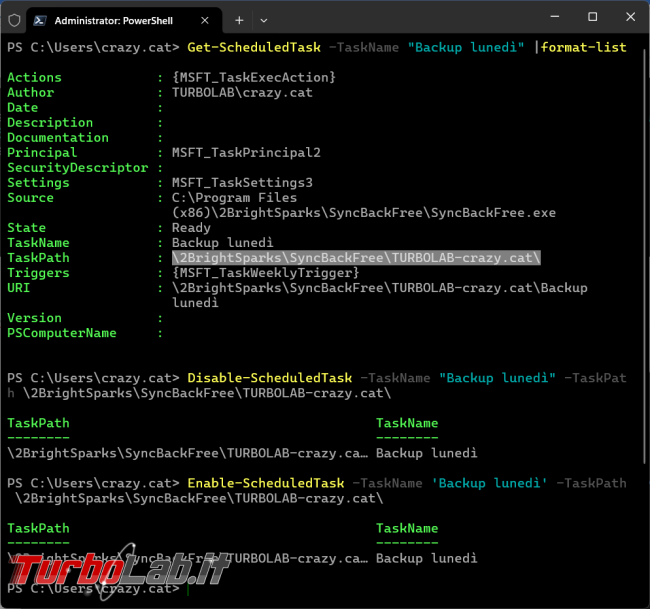Close the Administrator: PowerShell tab
Viewport: 650px width, 609px height.
click(205, 20)
